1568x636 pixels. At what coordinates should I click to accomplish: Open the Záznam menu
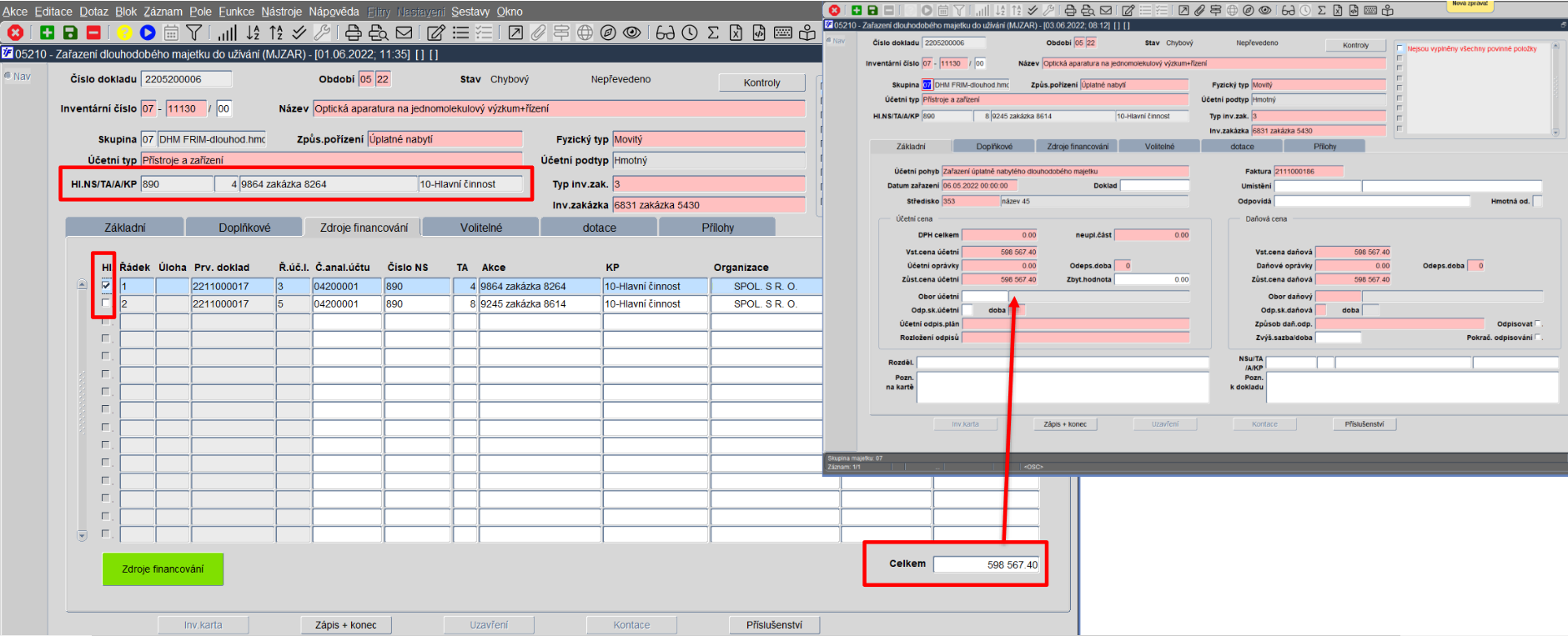pos(163,11)
